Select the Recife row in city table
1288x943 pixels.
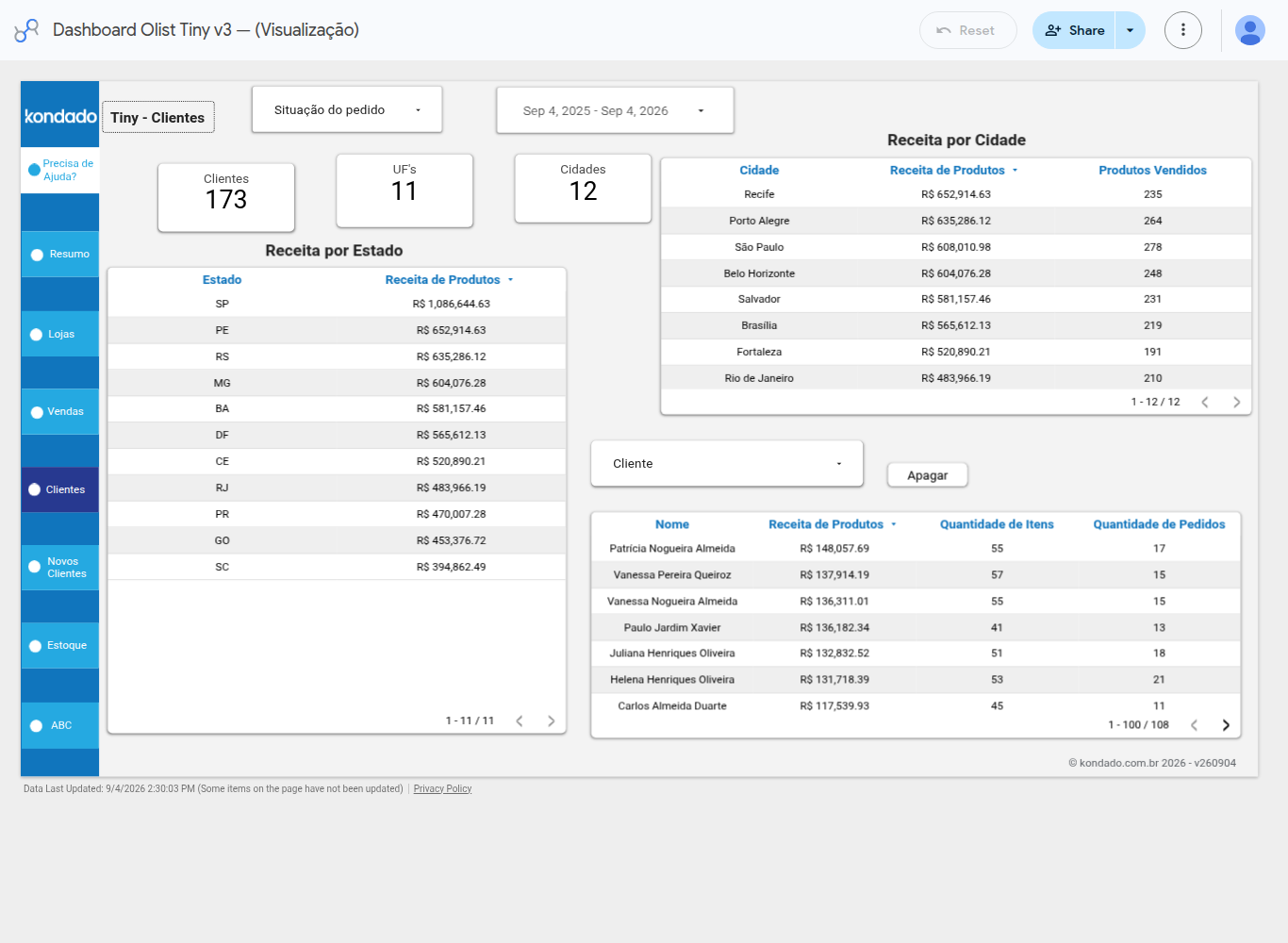(x=956, y=194)
